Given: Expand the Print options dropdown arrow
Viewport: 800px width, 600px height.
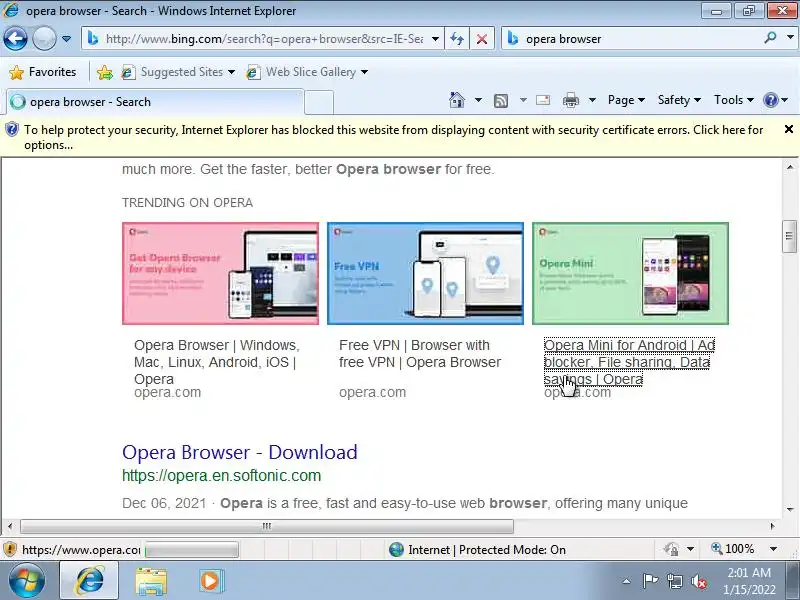Looking at the screenshot, I should click(592, 100).
